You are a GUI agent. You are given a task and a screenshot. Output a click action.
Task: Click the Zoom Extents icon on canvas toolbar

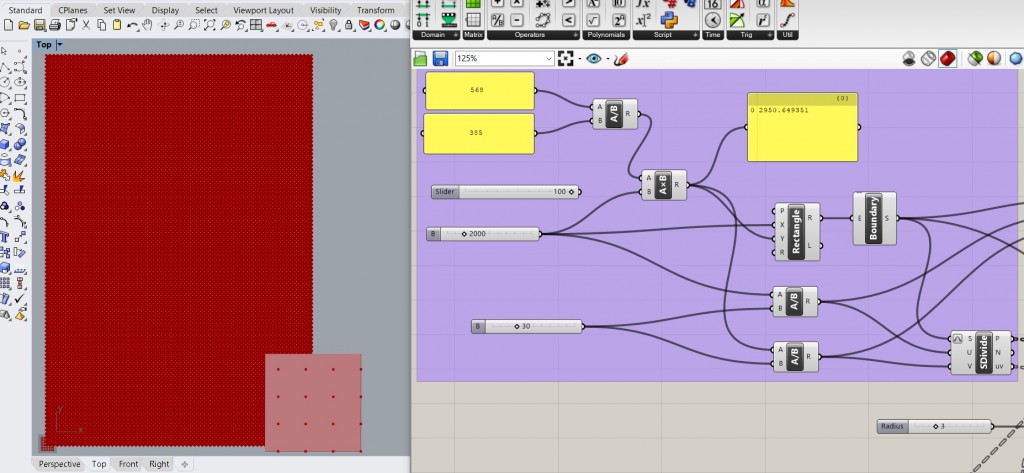click(566, 58)
